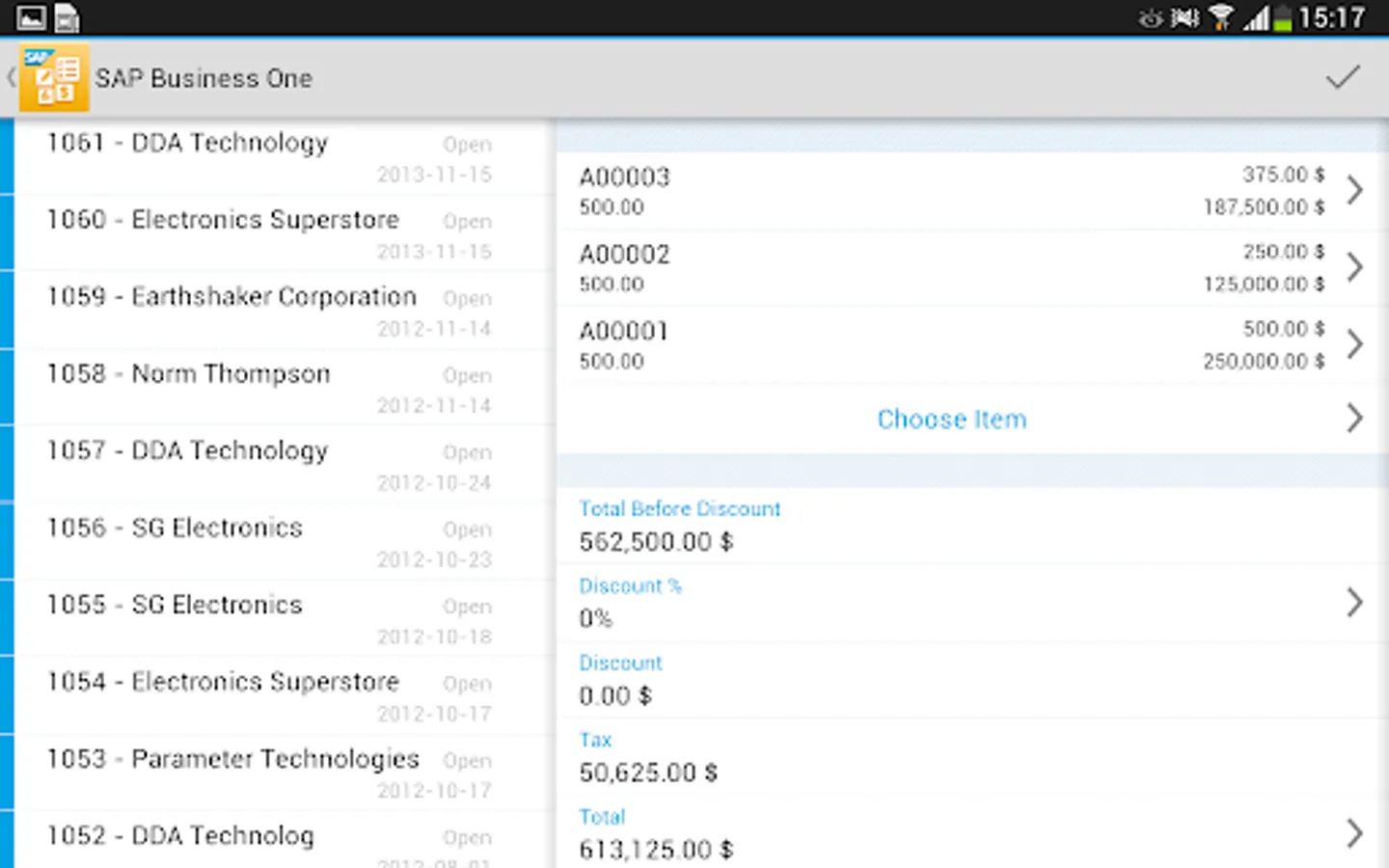
Task: Open order 1059 - Earthshaker Corporation
Action: pyautogui.click(x=285, y=312)
